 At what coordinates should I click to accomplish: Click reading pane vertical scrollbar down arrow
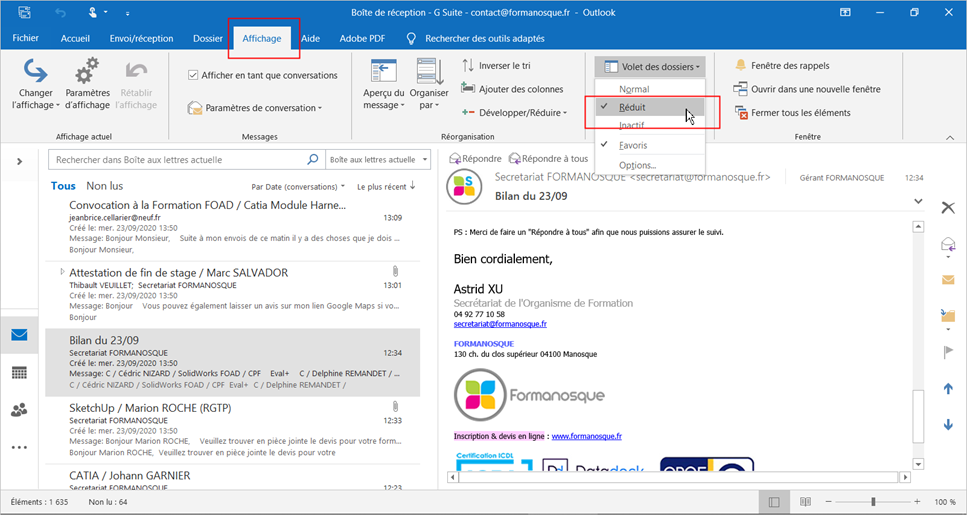pyautogui.click(x=918, y=464)
